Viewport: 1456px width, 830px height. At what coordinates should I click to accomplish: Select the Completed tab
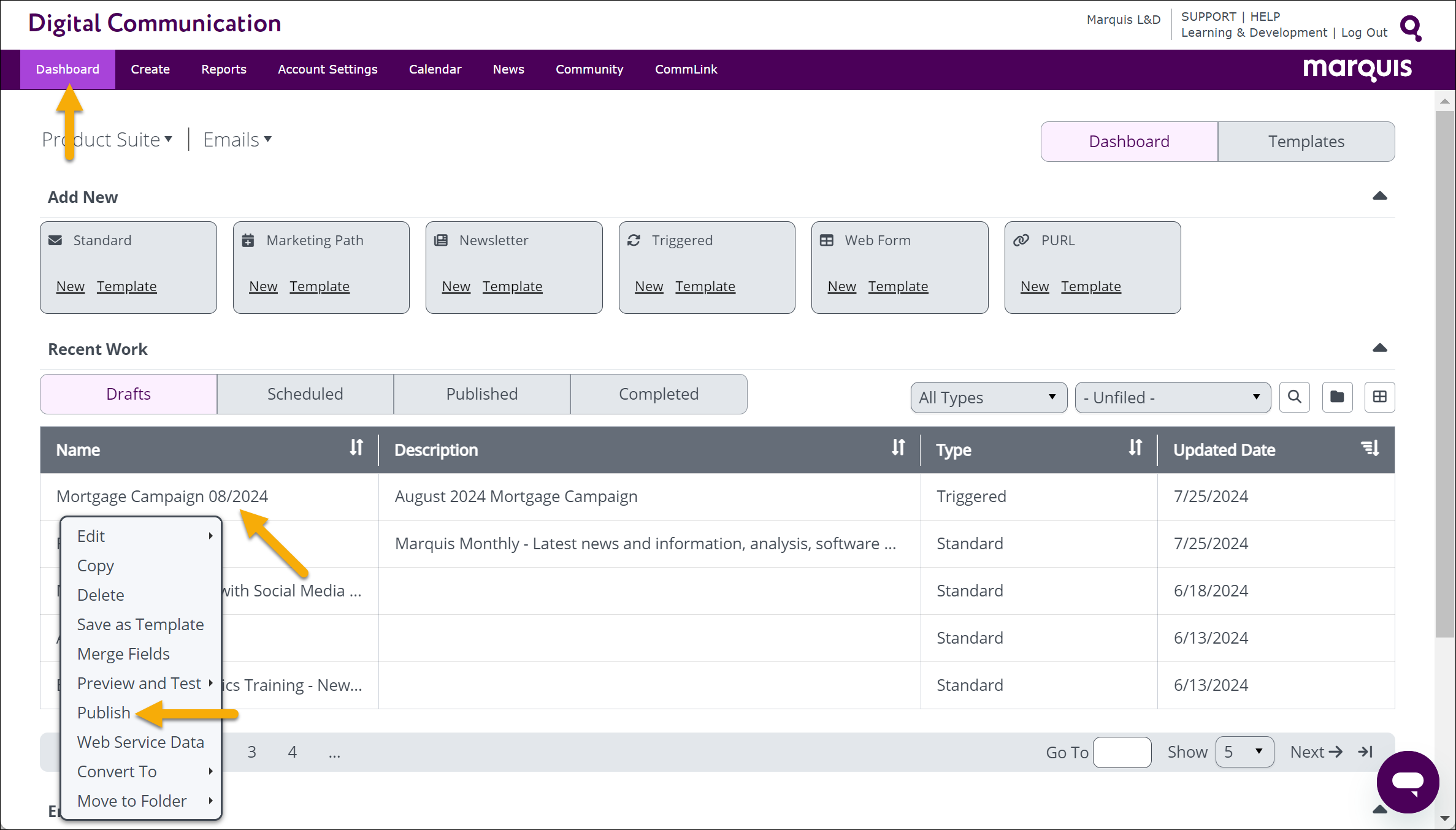pos(659,394)
